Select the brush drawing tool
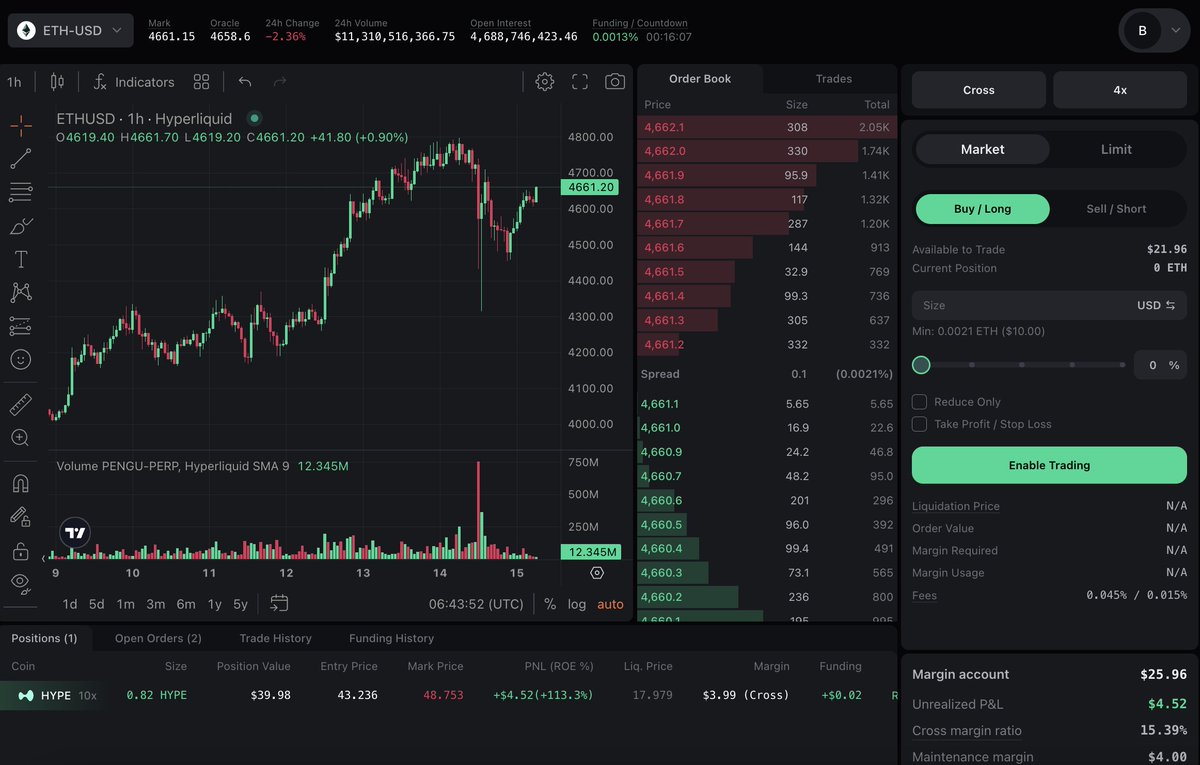This screenshot has width=1200, height=765. tap(18, 226)
